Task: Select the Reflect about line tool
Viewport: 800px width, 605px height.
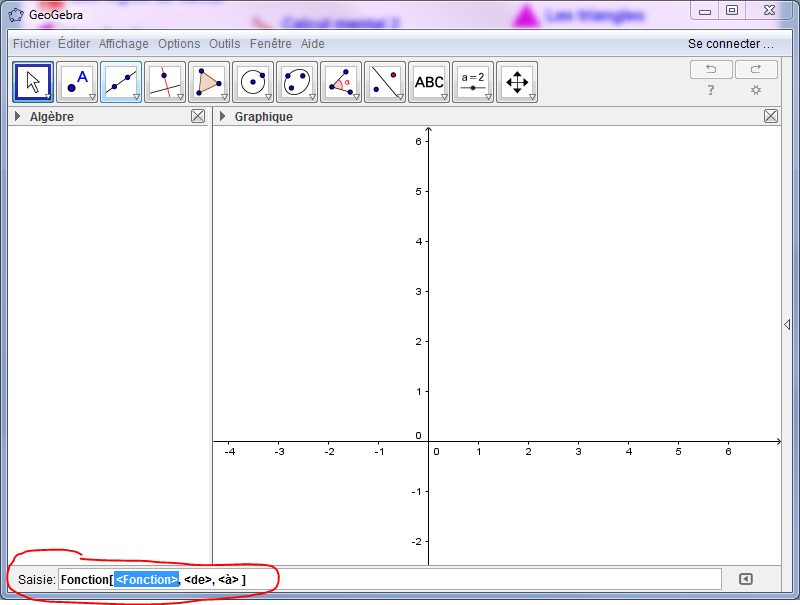Action: 385,82
